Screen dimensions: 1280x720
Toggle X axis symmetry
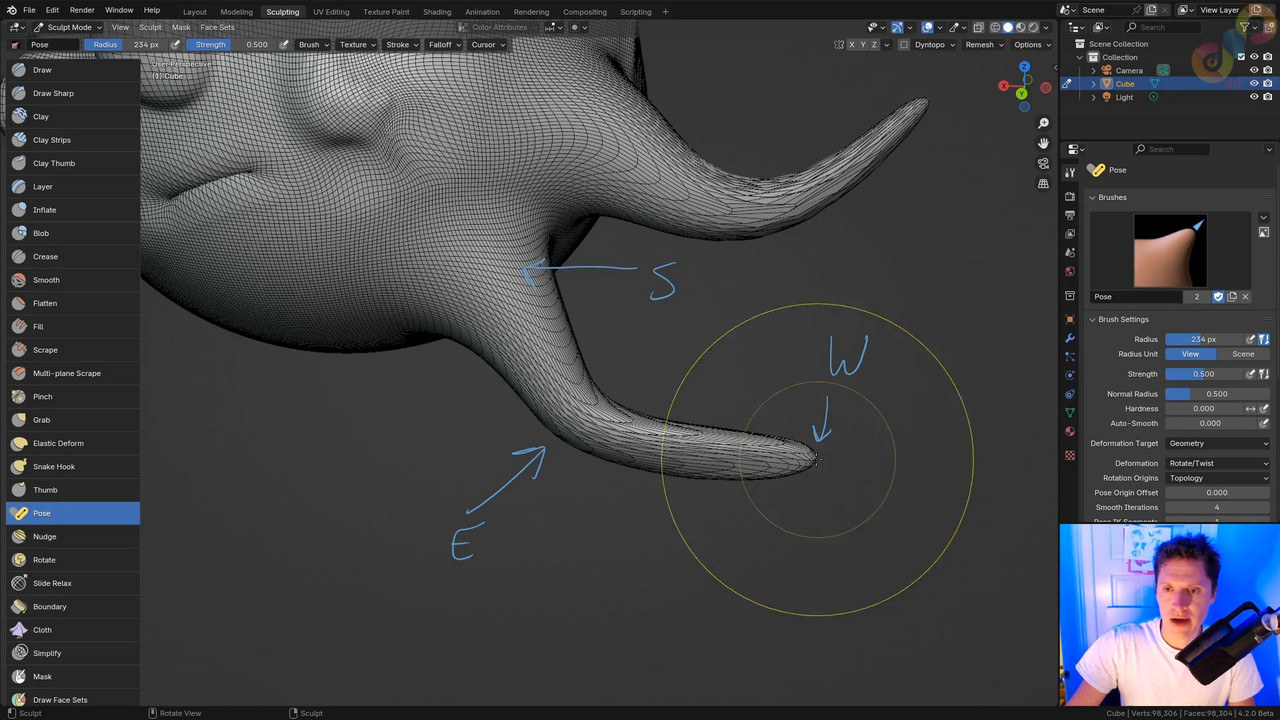pyautogui.click(x=852, y=45)
